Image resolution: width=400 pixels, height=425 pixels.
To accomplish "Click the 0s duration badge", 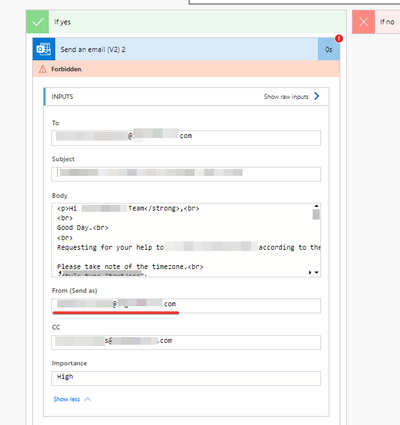I will tap(329, 49).
